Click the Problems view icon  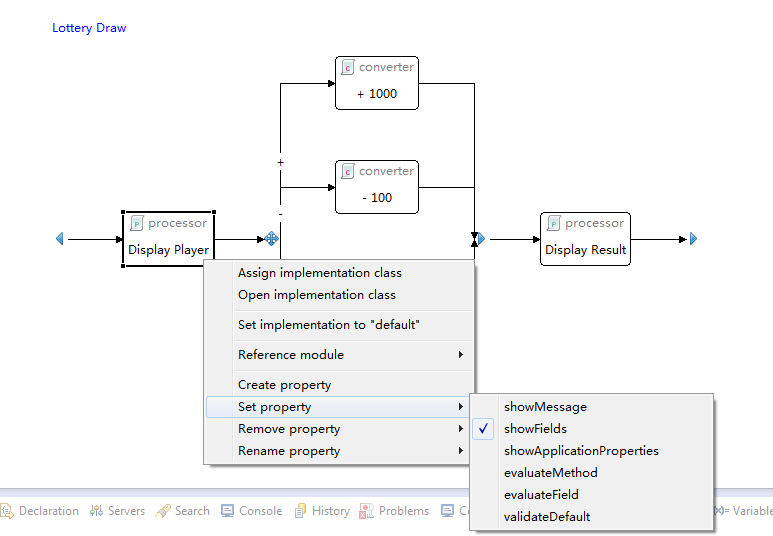click(x=366, y=511)
